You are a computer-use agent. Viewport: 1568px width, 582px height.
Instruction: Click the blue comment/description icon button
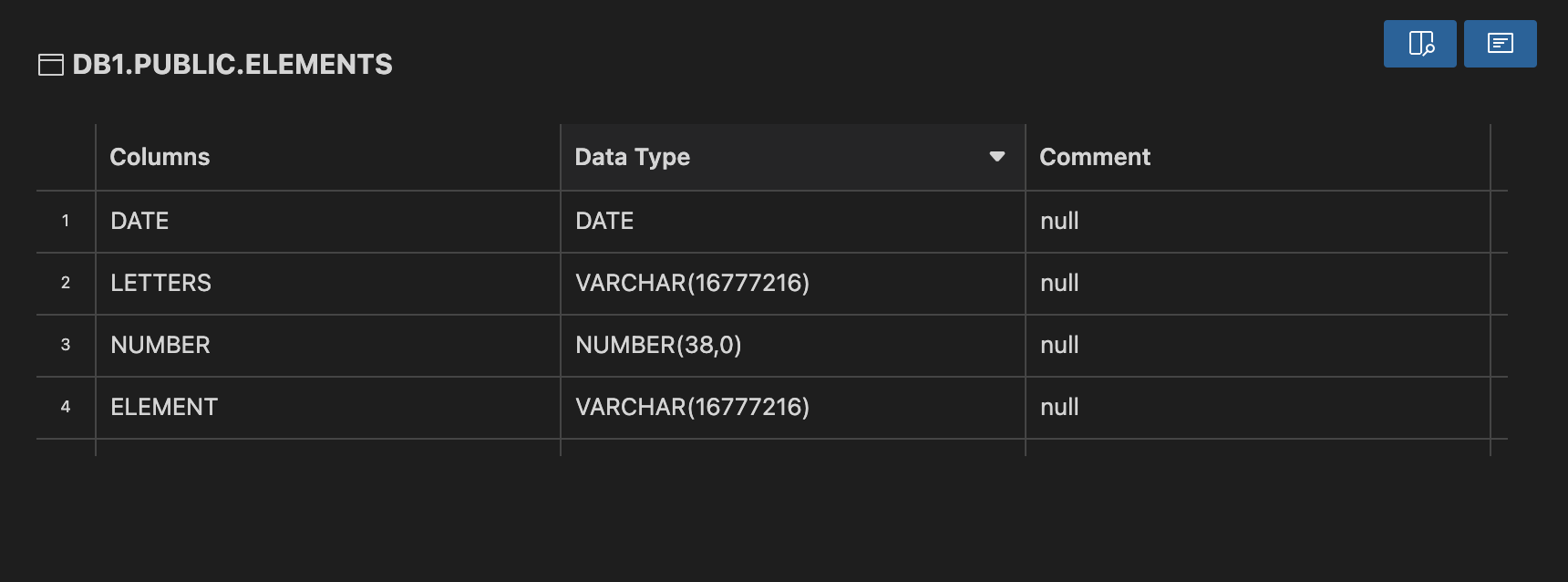pyautogui.click(x=1500, y=44)
